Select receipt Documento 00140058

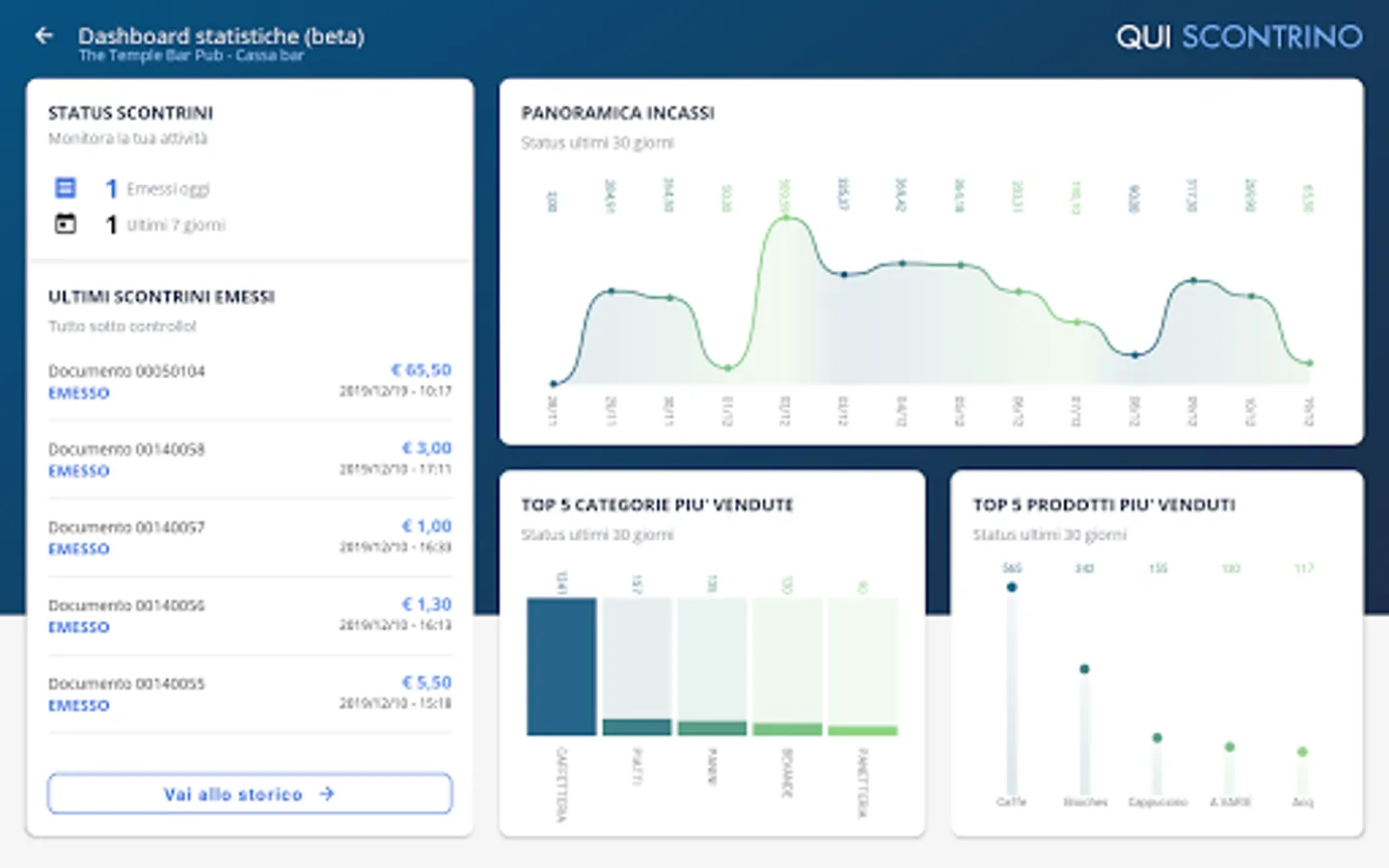[x=126, y=449]
